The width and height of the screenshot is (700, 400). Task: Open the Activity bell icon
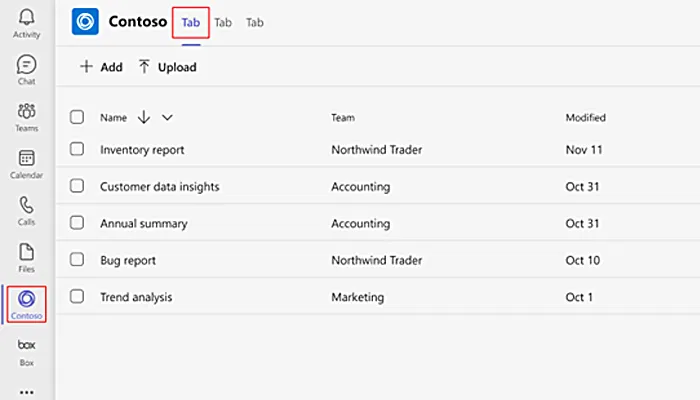(x=27, y=18)
